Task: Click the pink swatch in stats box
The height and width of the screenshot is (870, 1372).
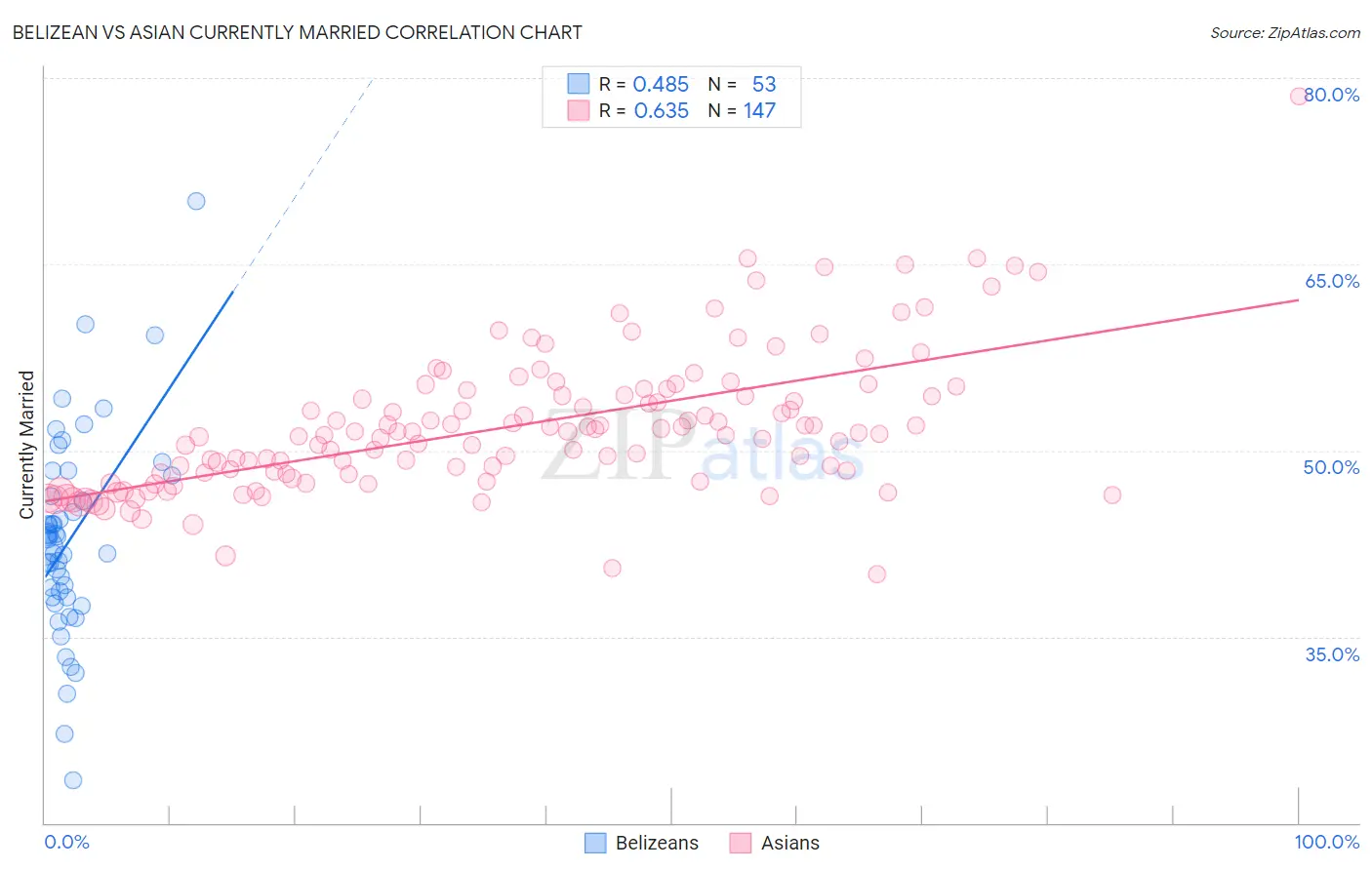Action: point(579,110)
